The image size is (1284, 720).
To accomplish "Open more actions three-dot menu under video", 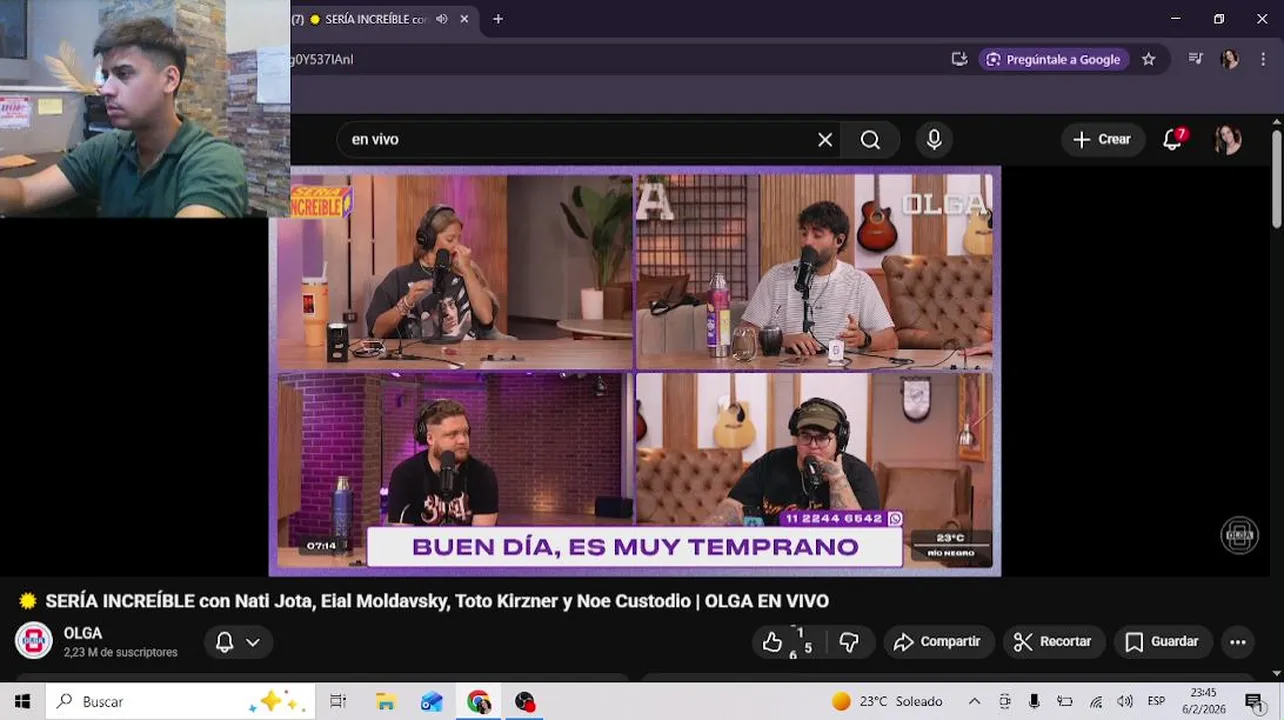I will pyautogui.click(x=1238, y=642).
